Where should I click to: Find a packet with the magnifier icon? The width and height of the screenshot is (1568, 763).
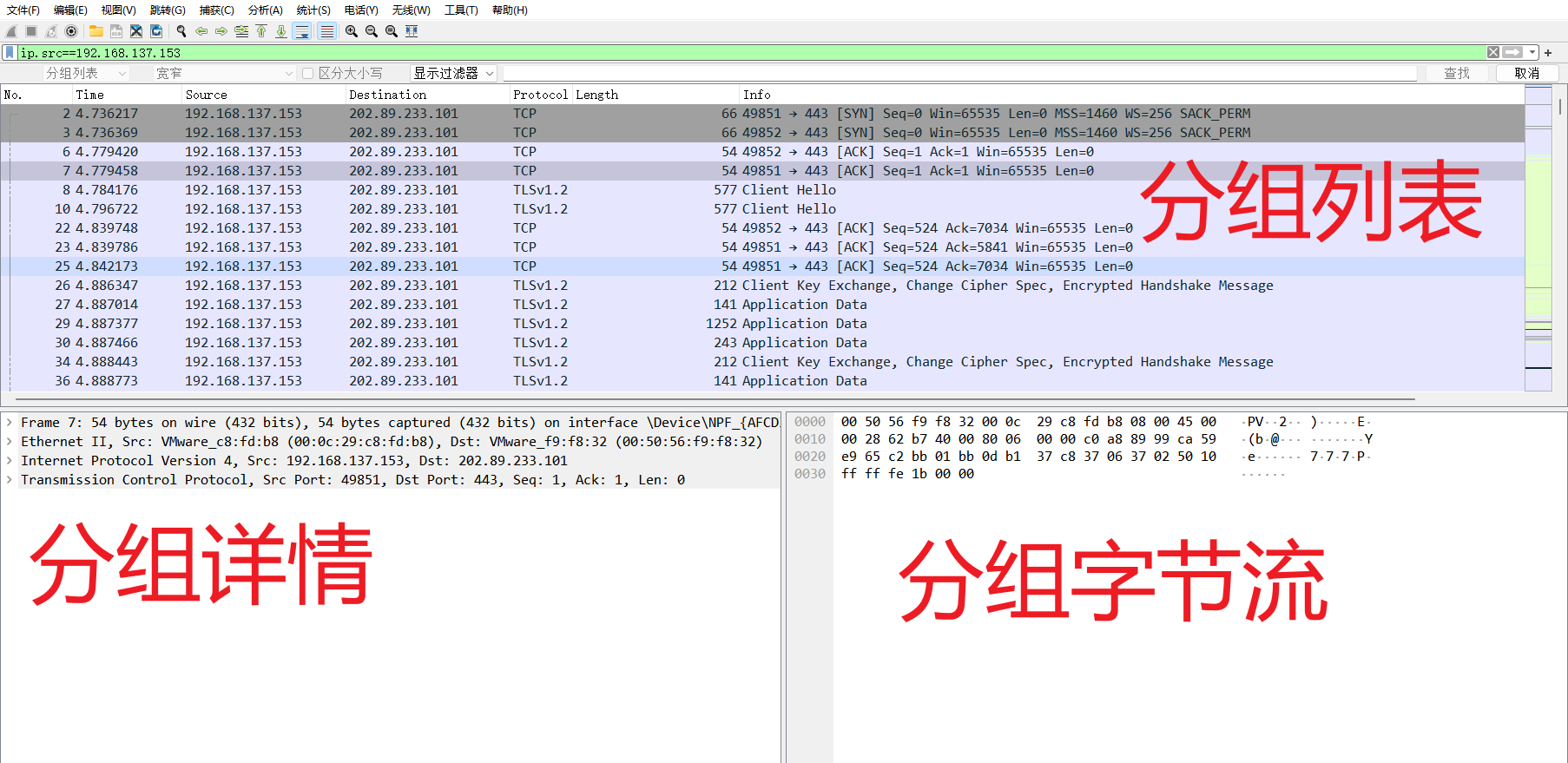(181, 31)
